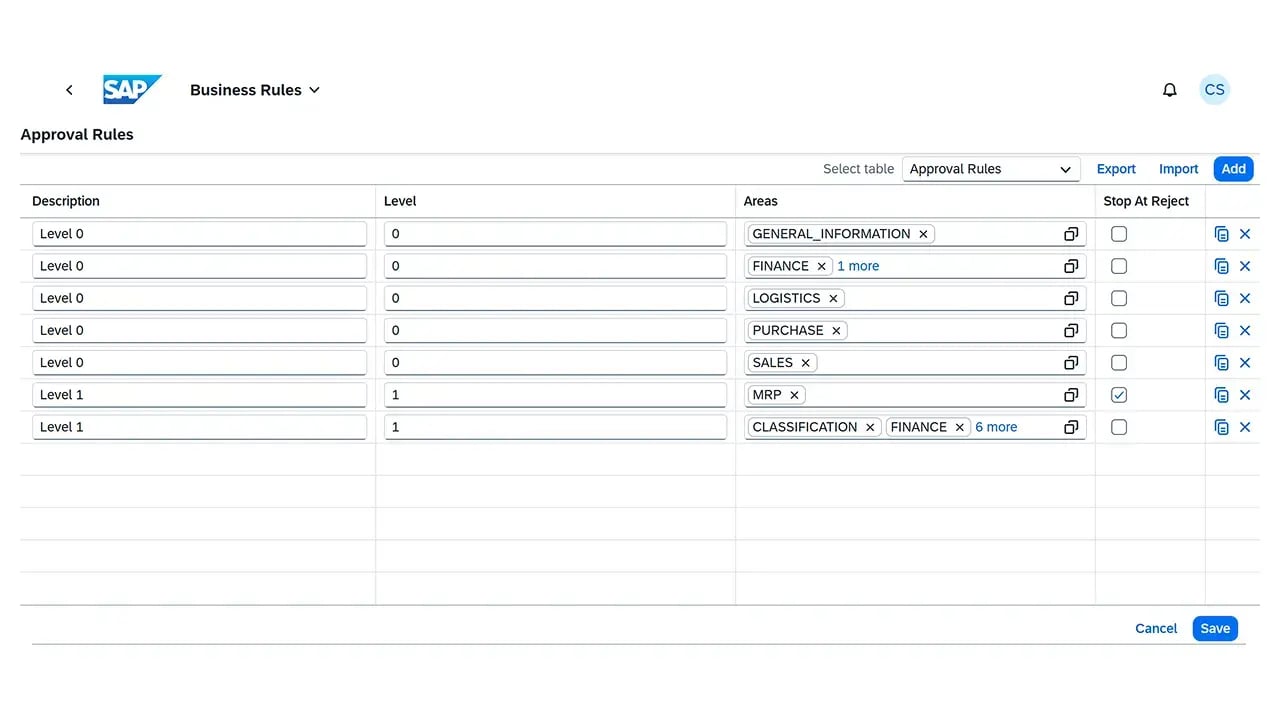This screenshot has width=1280, height=720.
Task: Remove the SALES token
Action: click(x=805, y=363)
